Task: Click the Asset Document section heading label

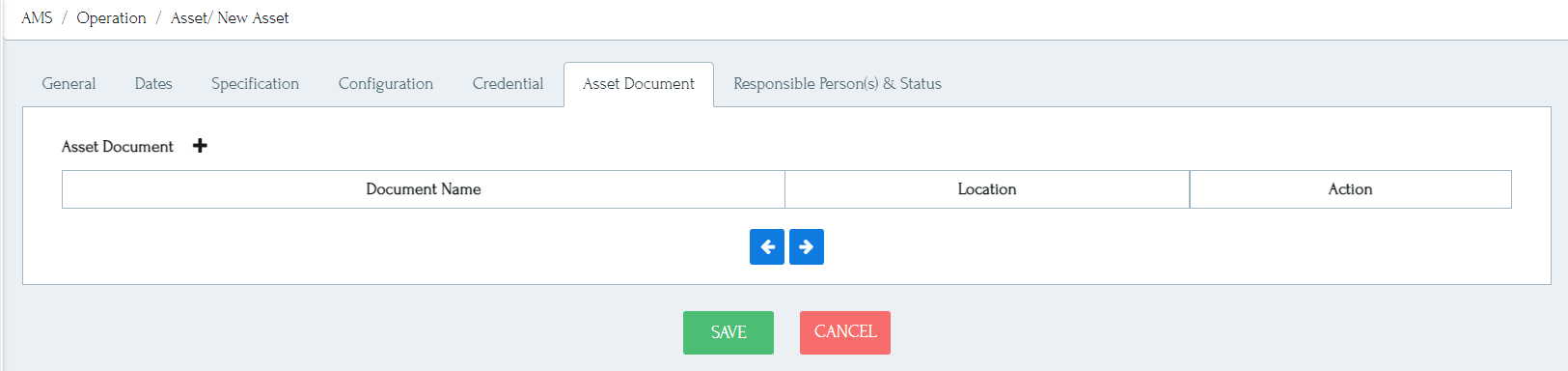Action: (x=118, y=147)
